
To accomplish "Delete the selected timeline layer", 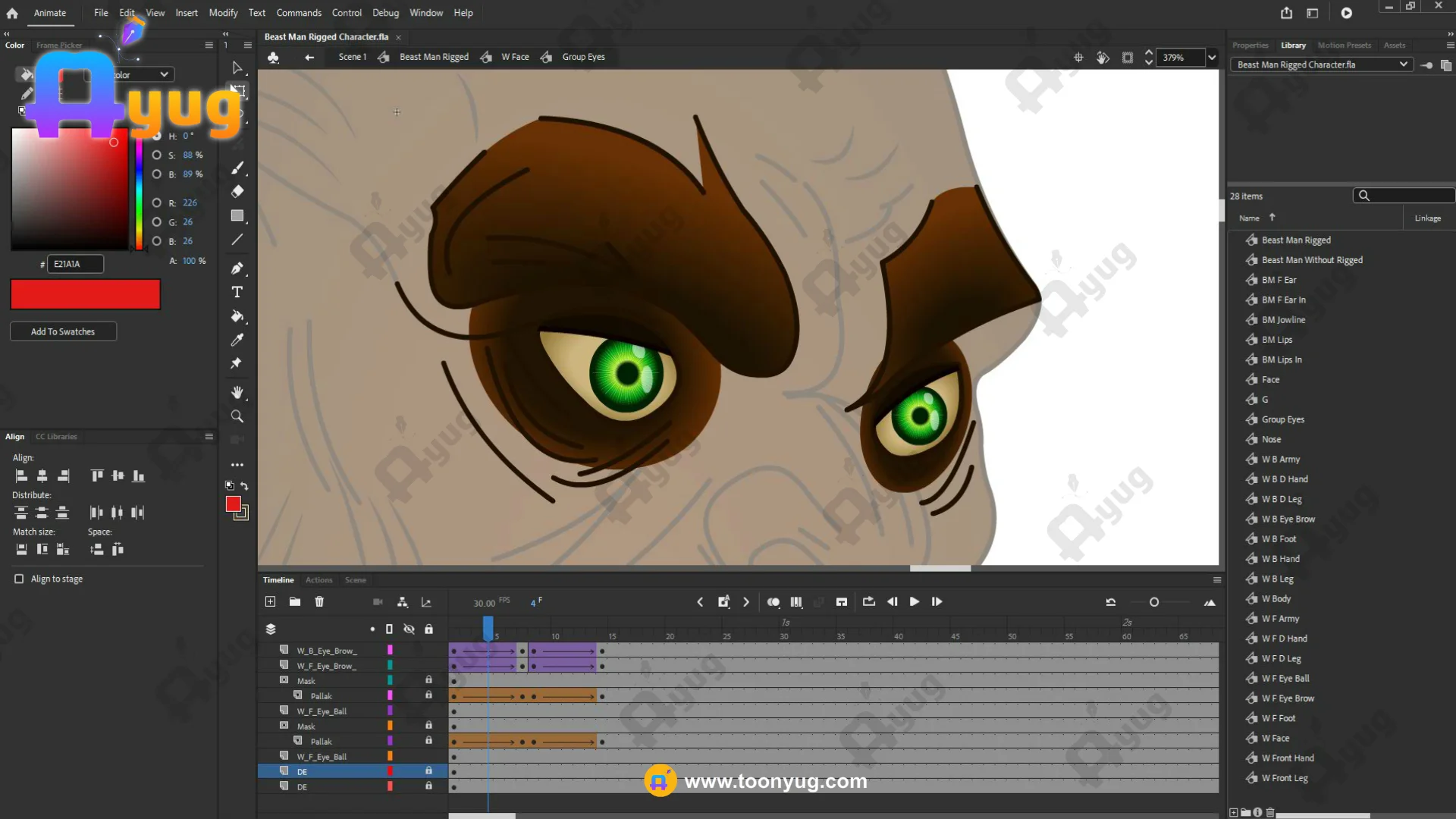I will tap(319, 601).
